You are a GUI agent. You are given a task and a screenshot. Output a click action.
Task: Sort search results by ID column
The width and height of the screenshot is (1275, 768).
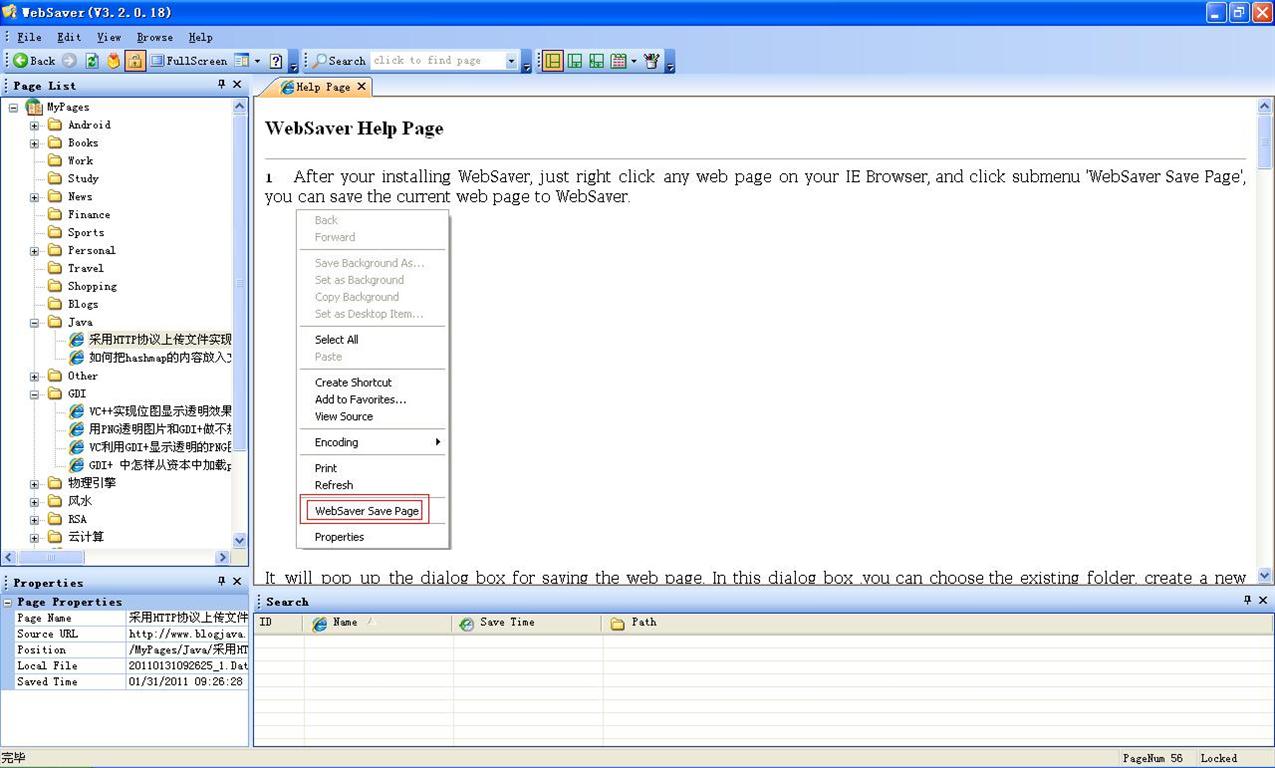tap(279, 623)
